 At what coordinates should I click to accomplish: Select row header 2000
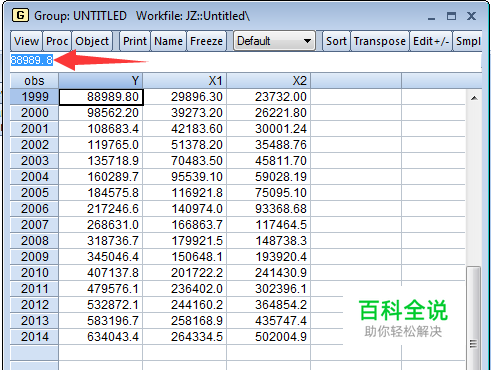click(x=34, y=113)
